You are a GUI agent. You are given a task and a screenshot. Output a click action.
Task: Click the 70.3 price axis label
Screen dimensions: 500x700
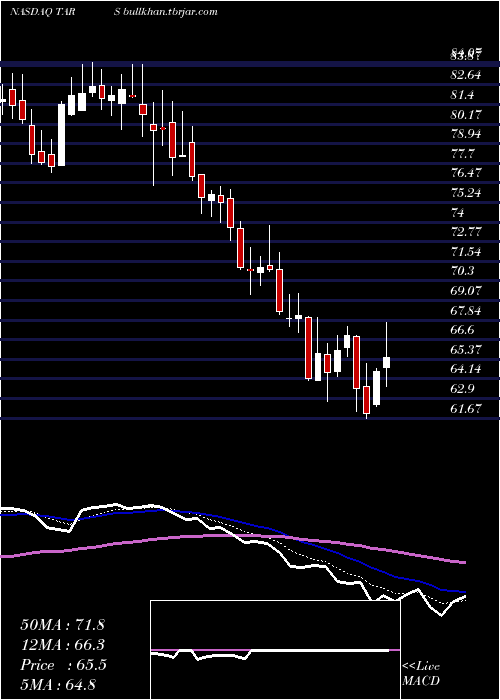[462, 271]
